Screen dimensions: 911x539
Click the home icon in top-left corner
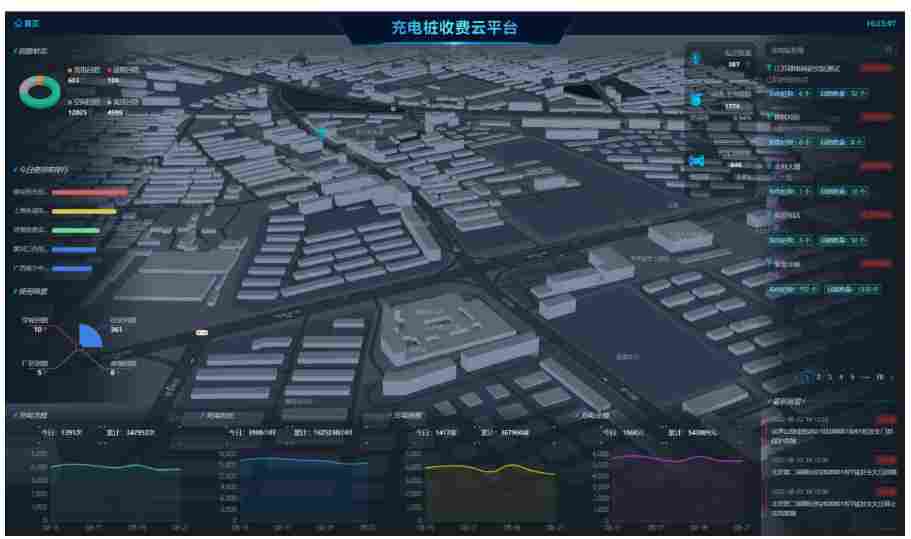pyautogui.click(x=19, y=22)
